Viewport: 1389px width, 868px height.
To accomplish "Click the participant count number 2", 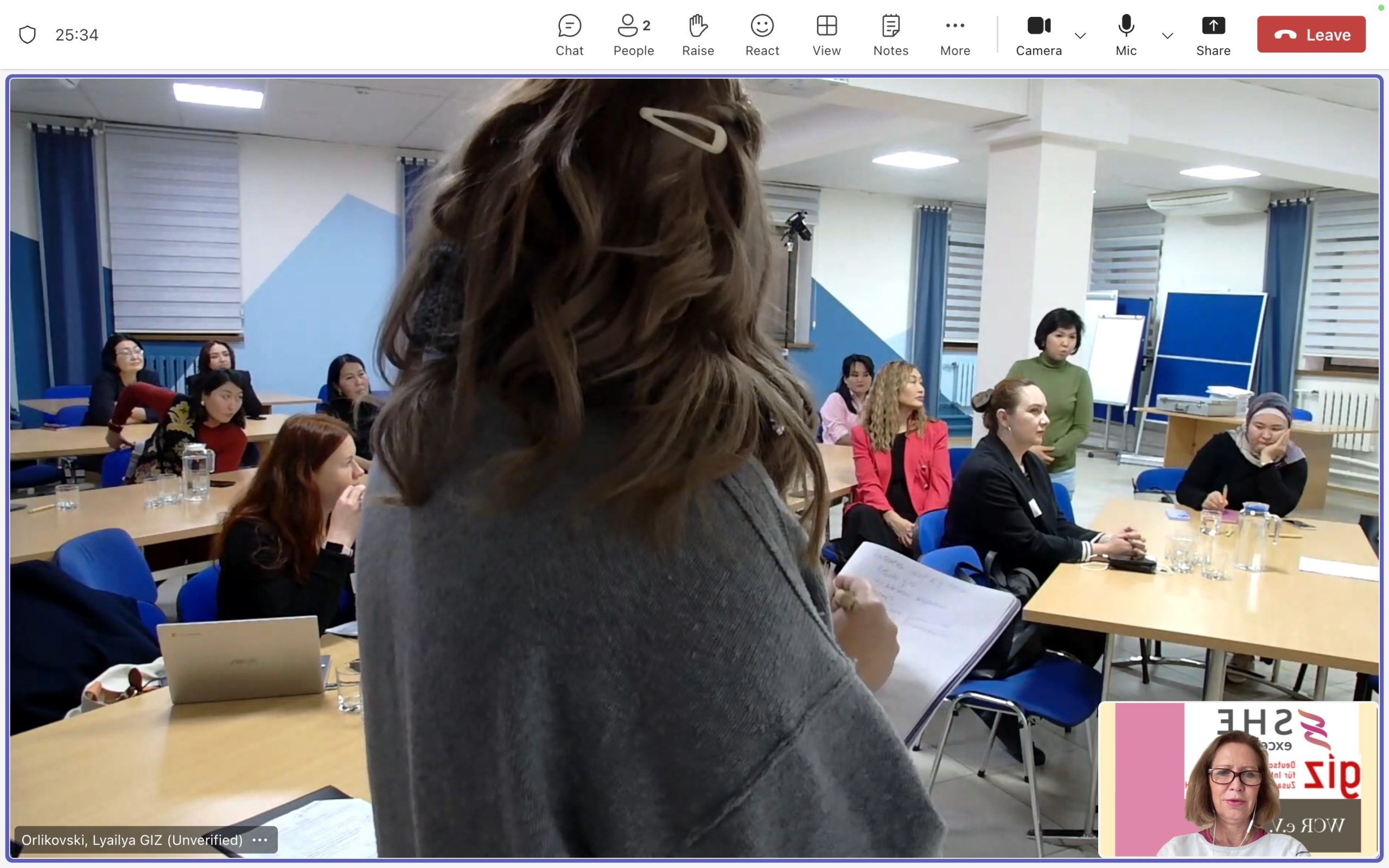I will pos(646,25).
